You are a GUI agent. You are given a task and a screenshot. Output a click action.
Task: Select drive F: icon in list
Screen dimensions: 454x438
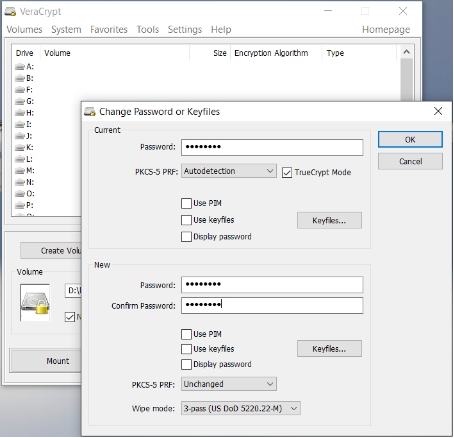click(20, 90)
